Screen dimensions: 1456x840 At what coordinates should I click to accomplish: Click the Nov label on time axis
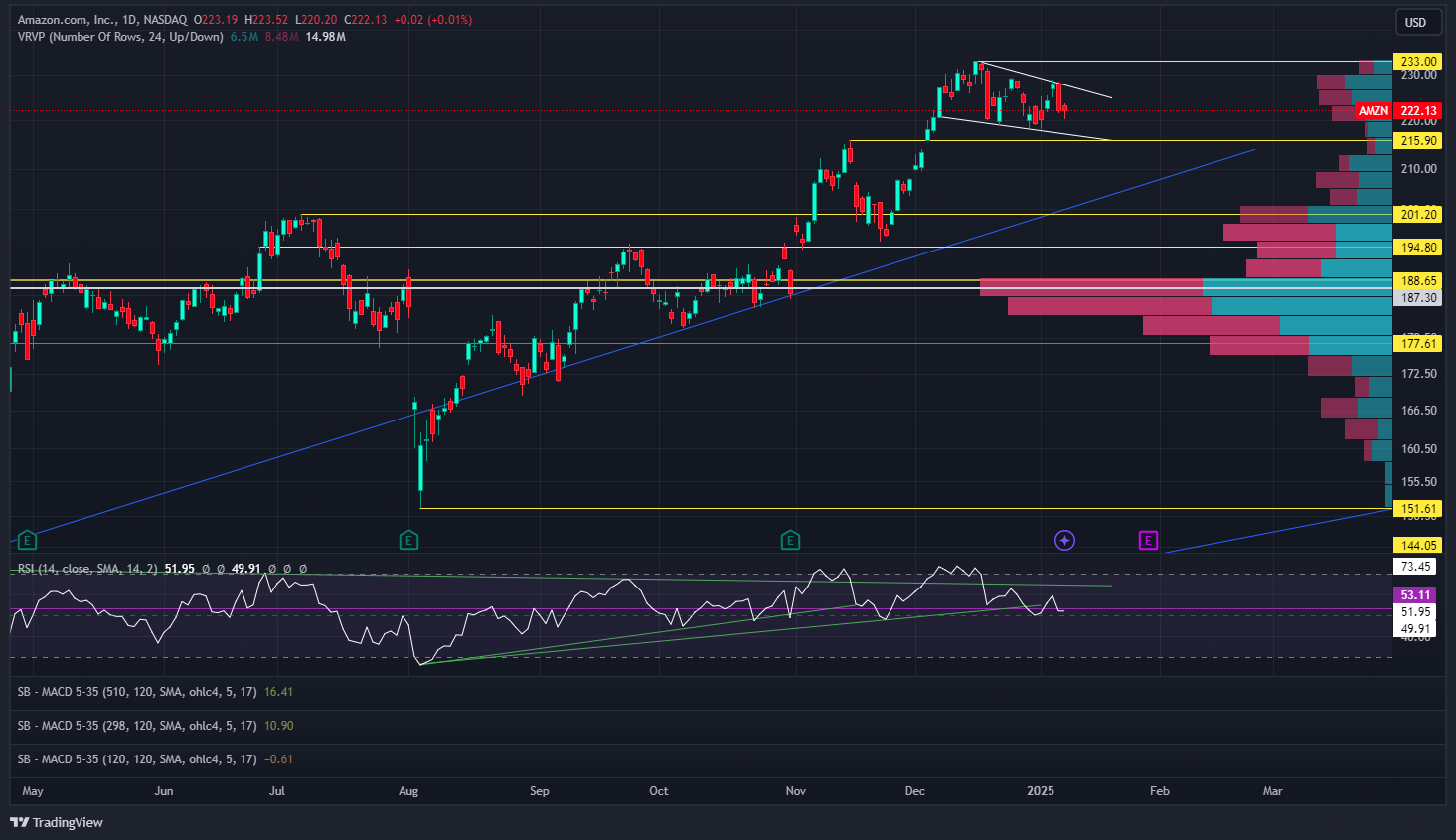(795, 792)
